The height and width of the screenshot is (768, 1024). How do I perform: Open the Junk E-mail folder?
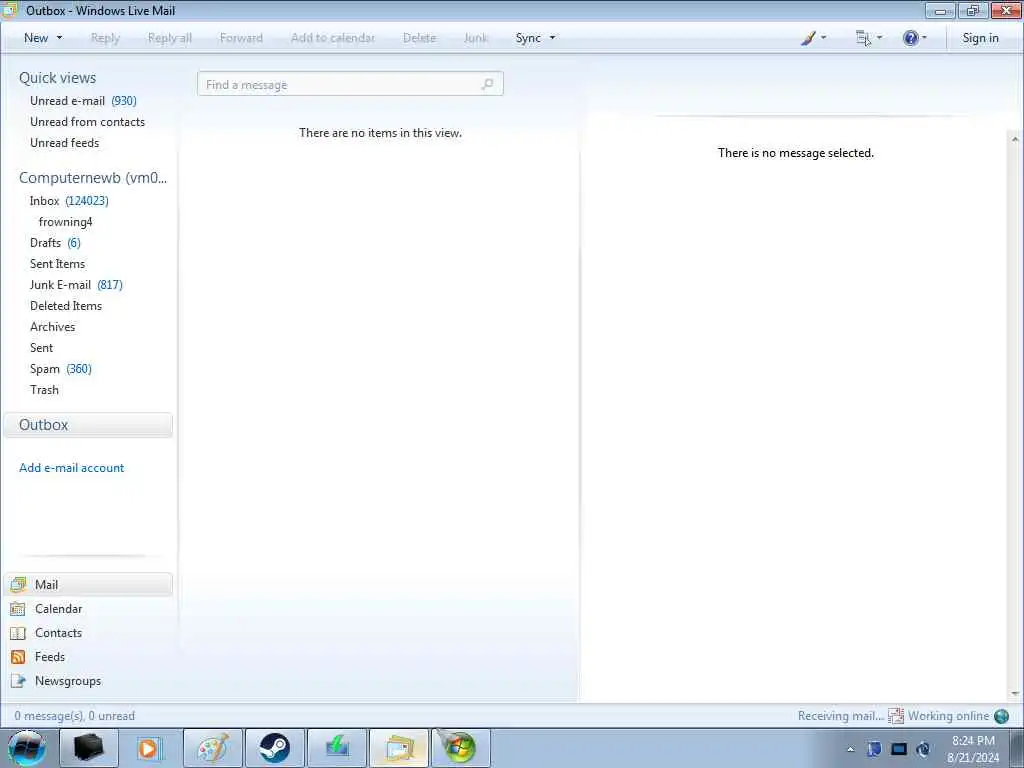(76, 285)
